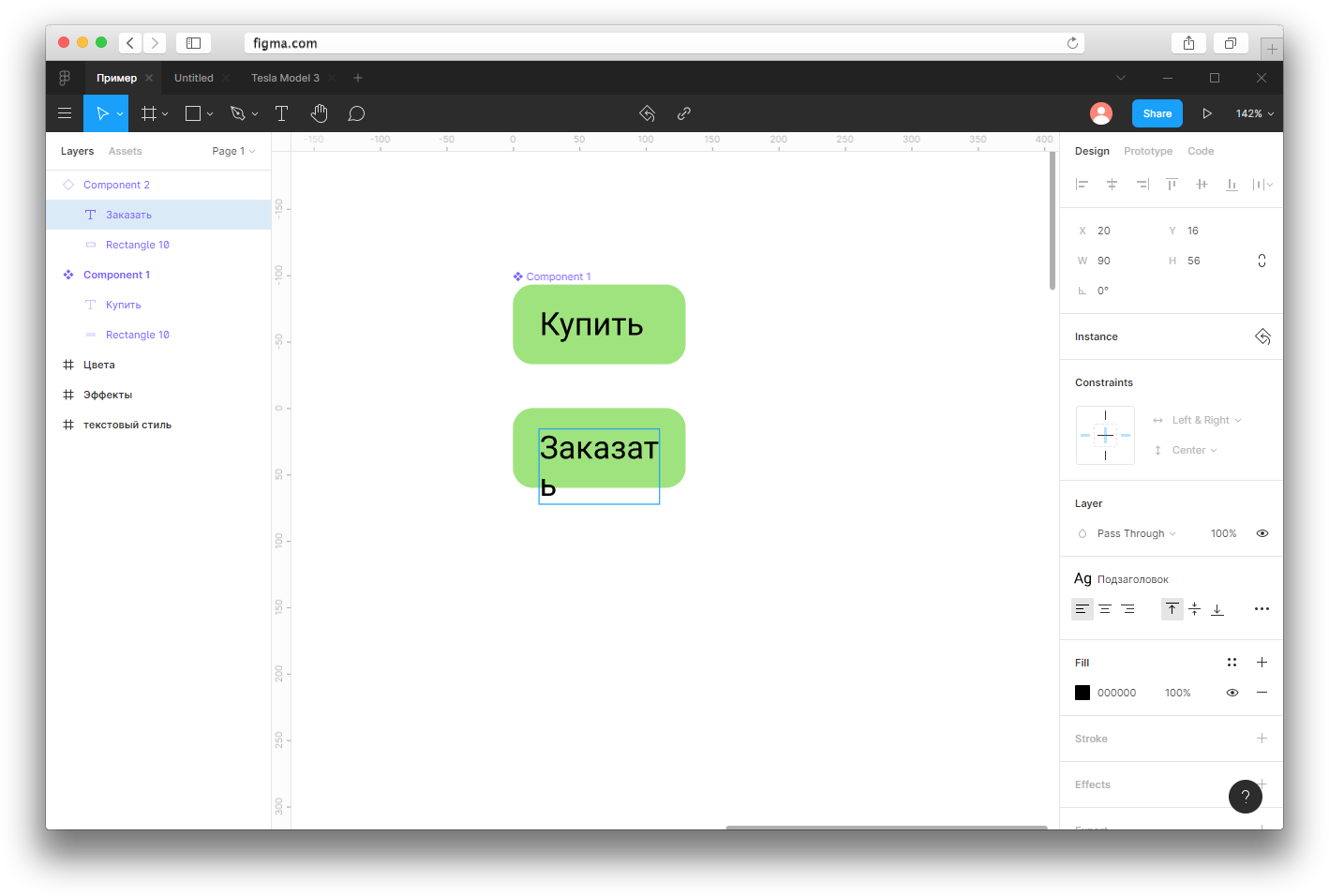This screenshot has height=896, width=1329.
Task: Open the Figma hamburger main menu
Action: 65,113
